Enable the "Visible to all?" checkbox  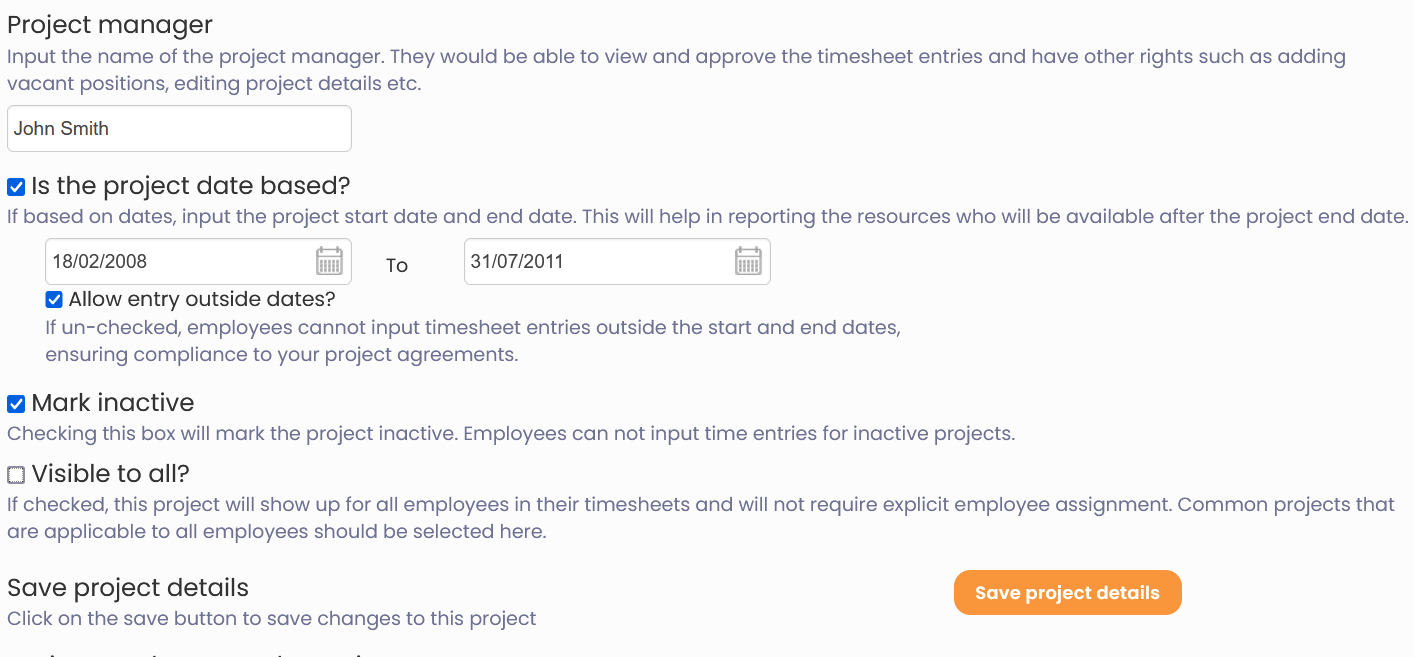click(16, 474)
